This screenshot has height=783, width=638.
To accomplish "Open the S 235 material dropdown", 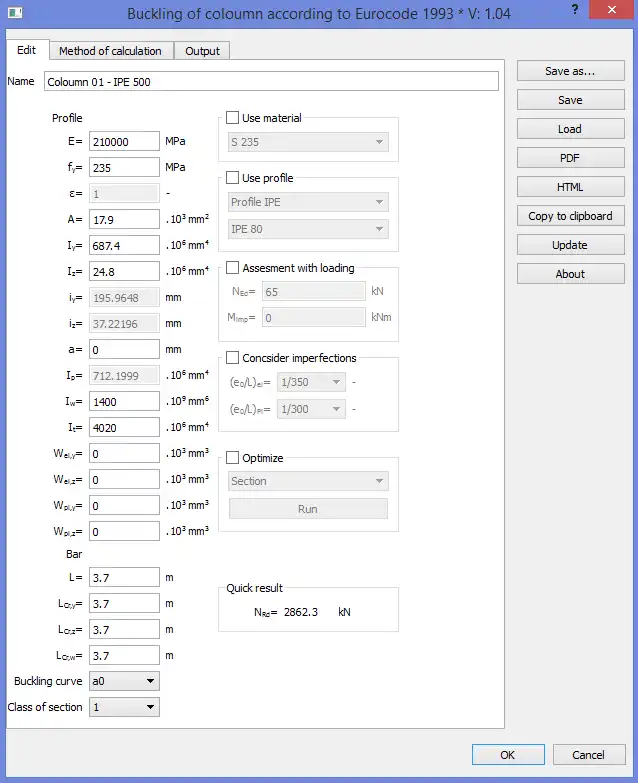I will pos(308,142).
